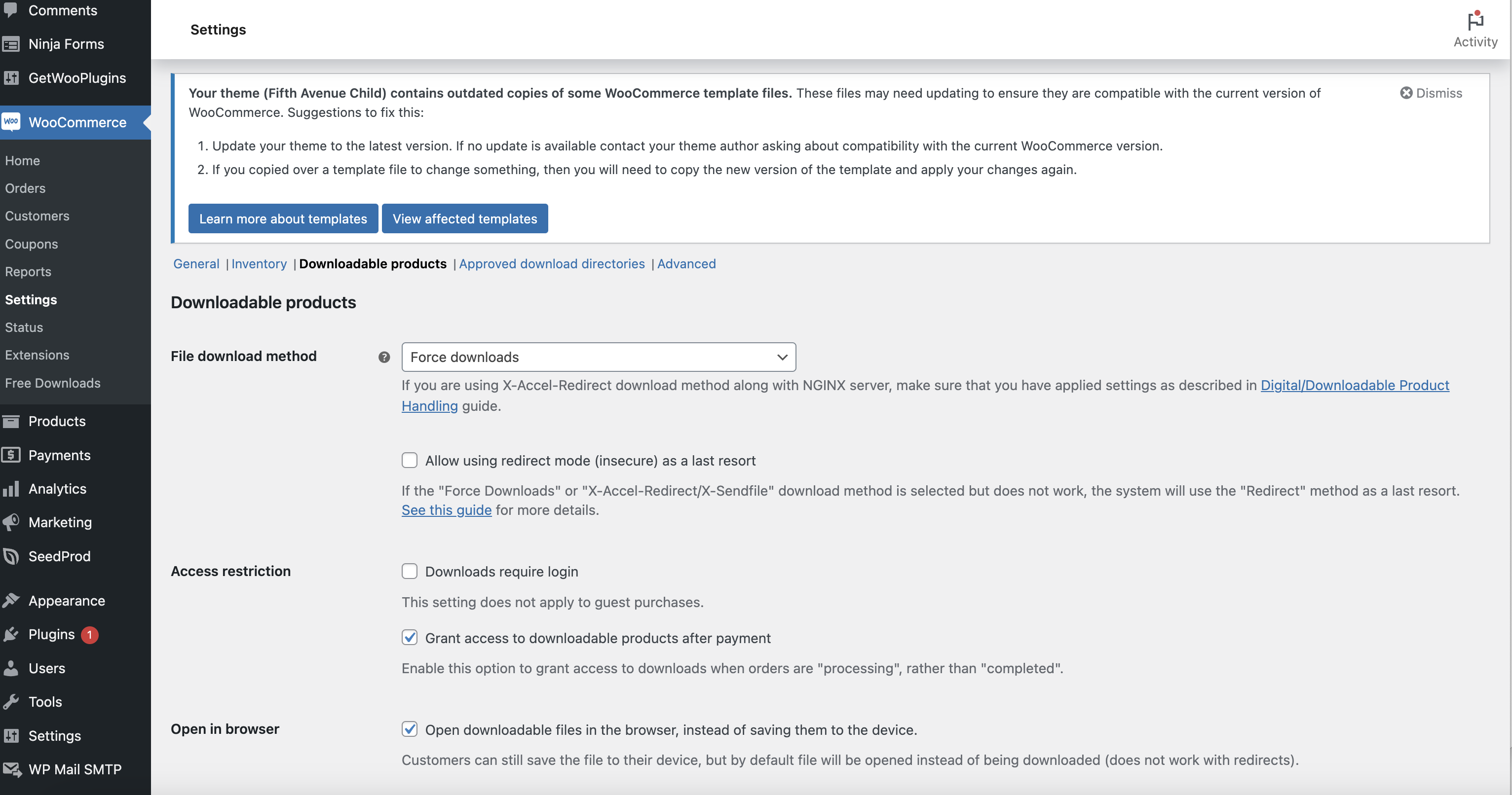Open the Advanced sub-tab
This screenshot has height=795, width=1512.
click(686, 263)
